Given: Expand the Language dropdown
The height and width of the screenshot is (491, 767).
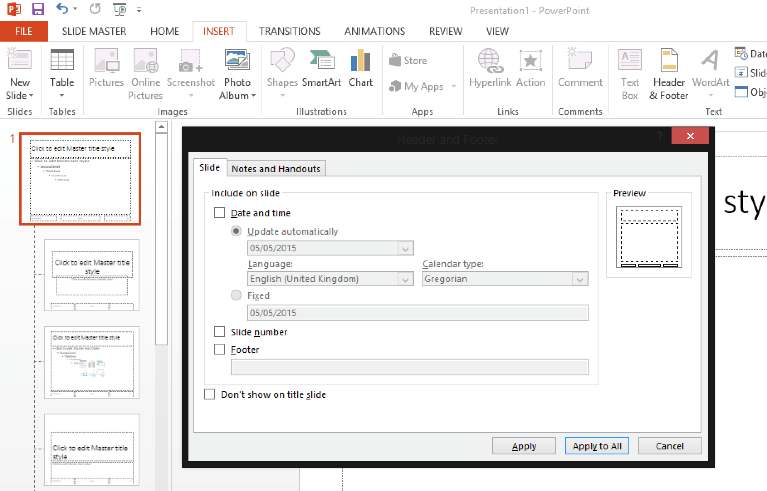Looking at the screenshot, I should pos(405,279).
